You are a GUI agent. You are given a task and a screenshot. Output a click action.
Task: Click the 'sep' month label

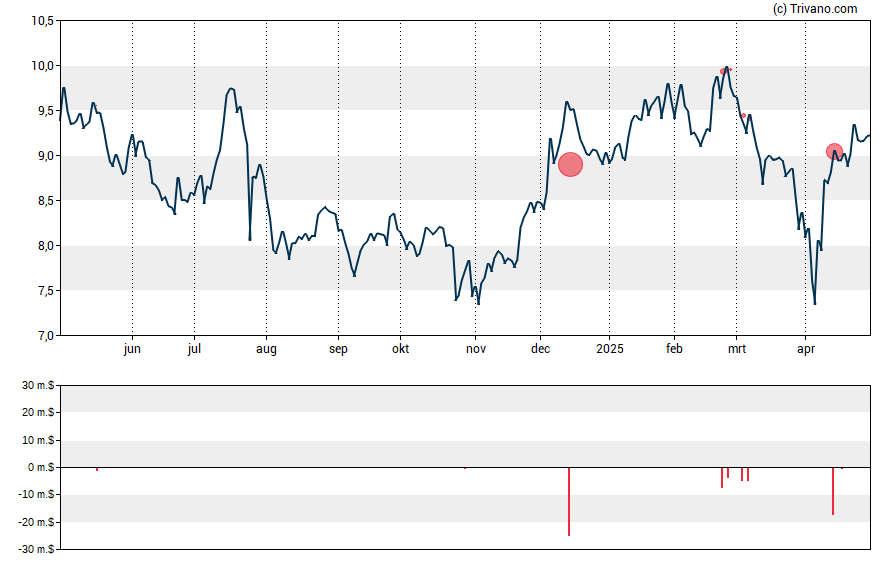pos(338,349)
